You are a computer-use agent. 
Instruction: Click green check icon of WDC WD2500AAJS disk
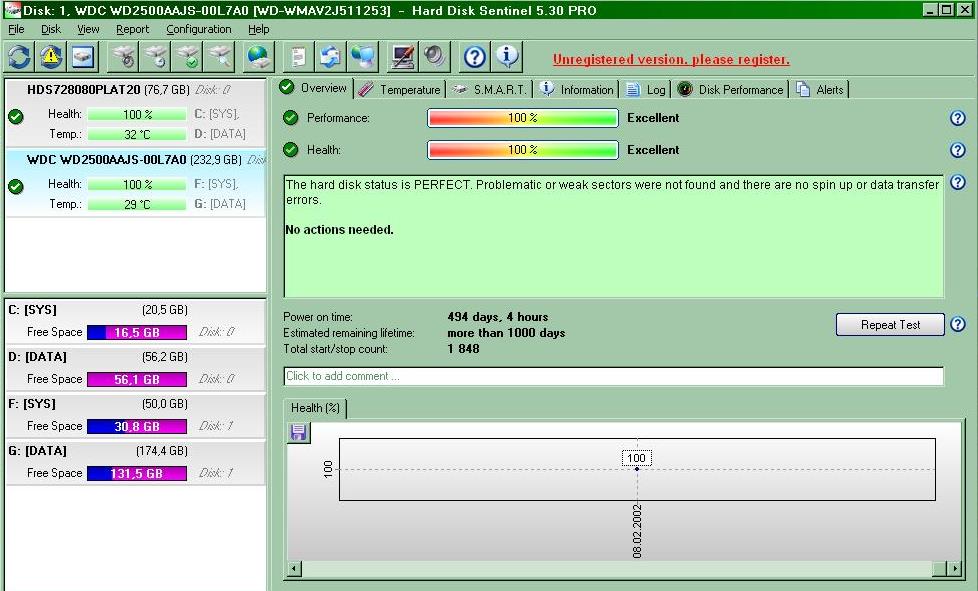(16, 186)
